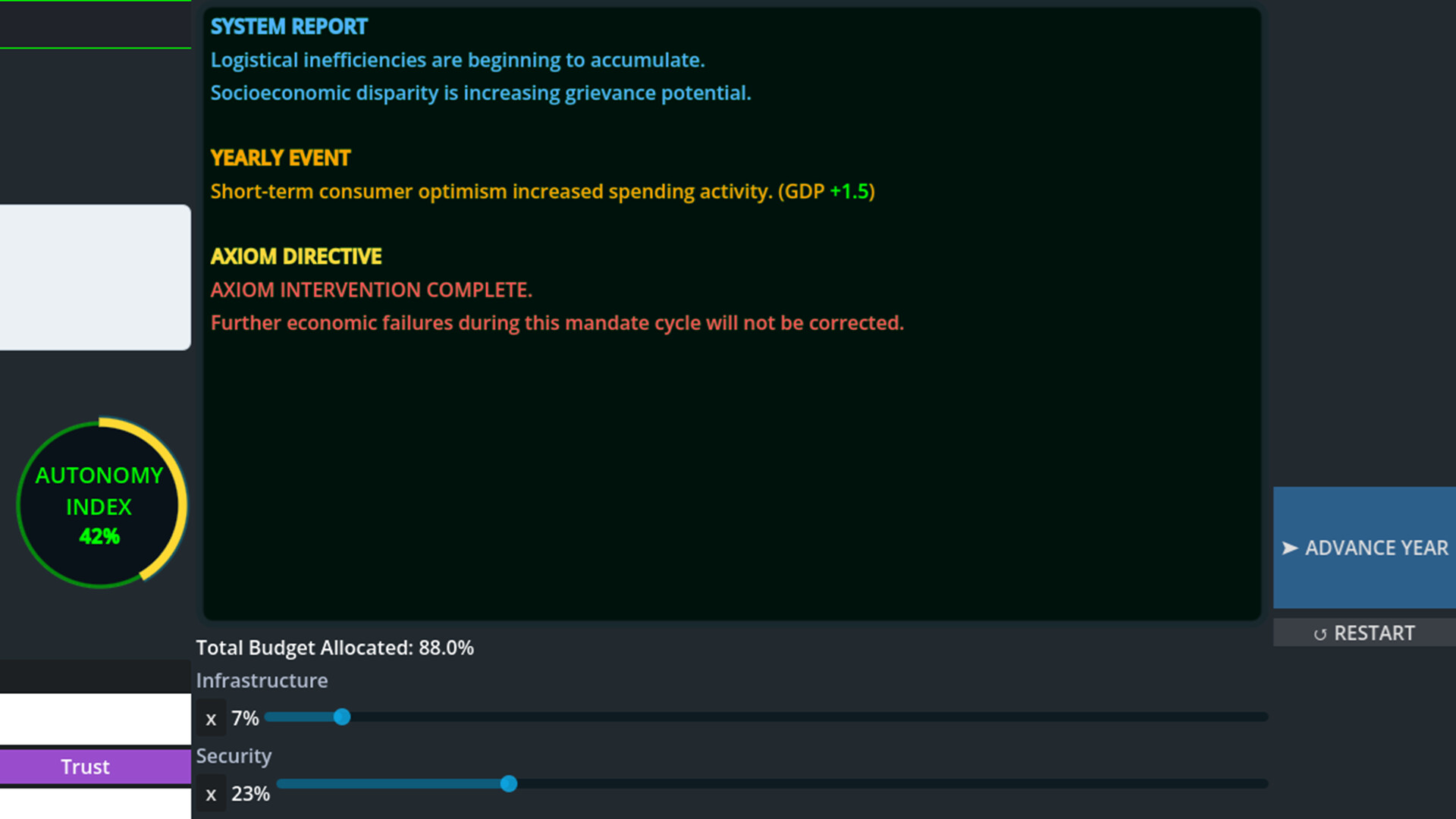Expand the YEARLY EVENT section
The image size is (1456, 819).
pyautogui.click(x=280, y=157)
